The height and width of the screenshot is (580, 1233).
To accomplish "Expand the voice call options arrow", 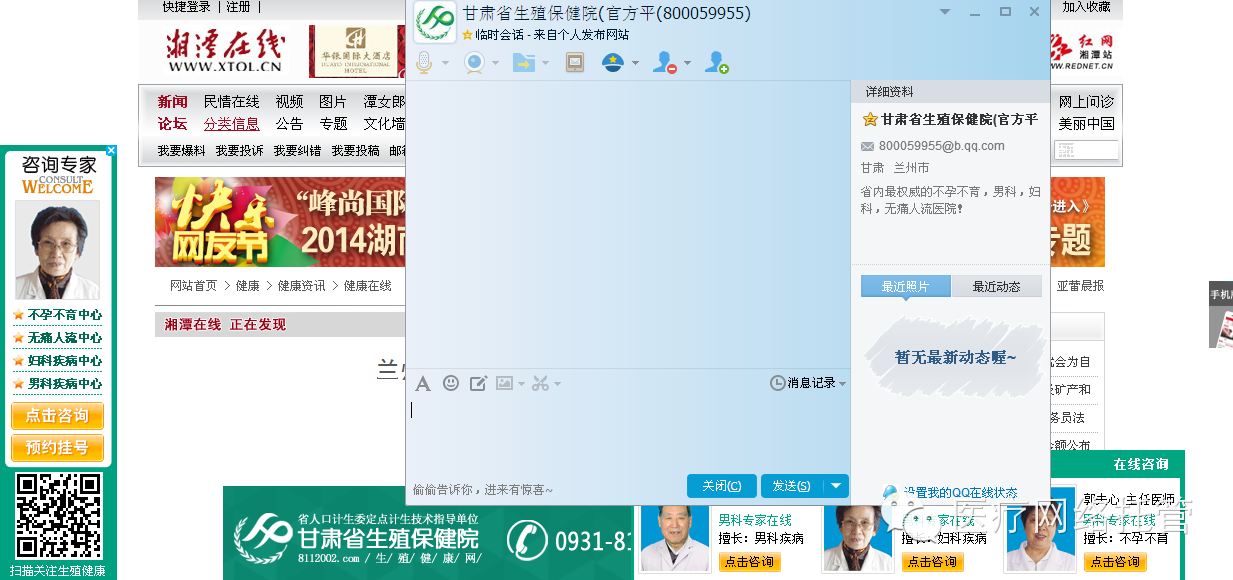I will pos(445,63).
